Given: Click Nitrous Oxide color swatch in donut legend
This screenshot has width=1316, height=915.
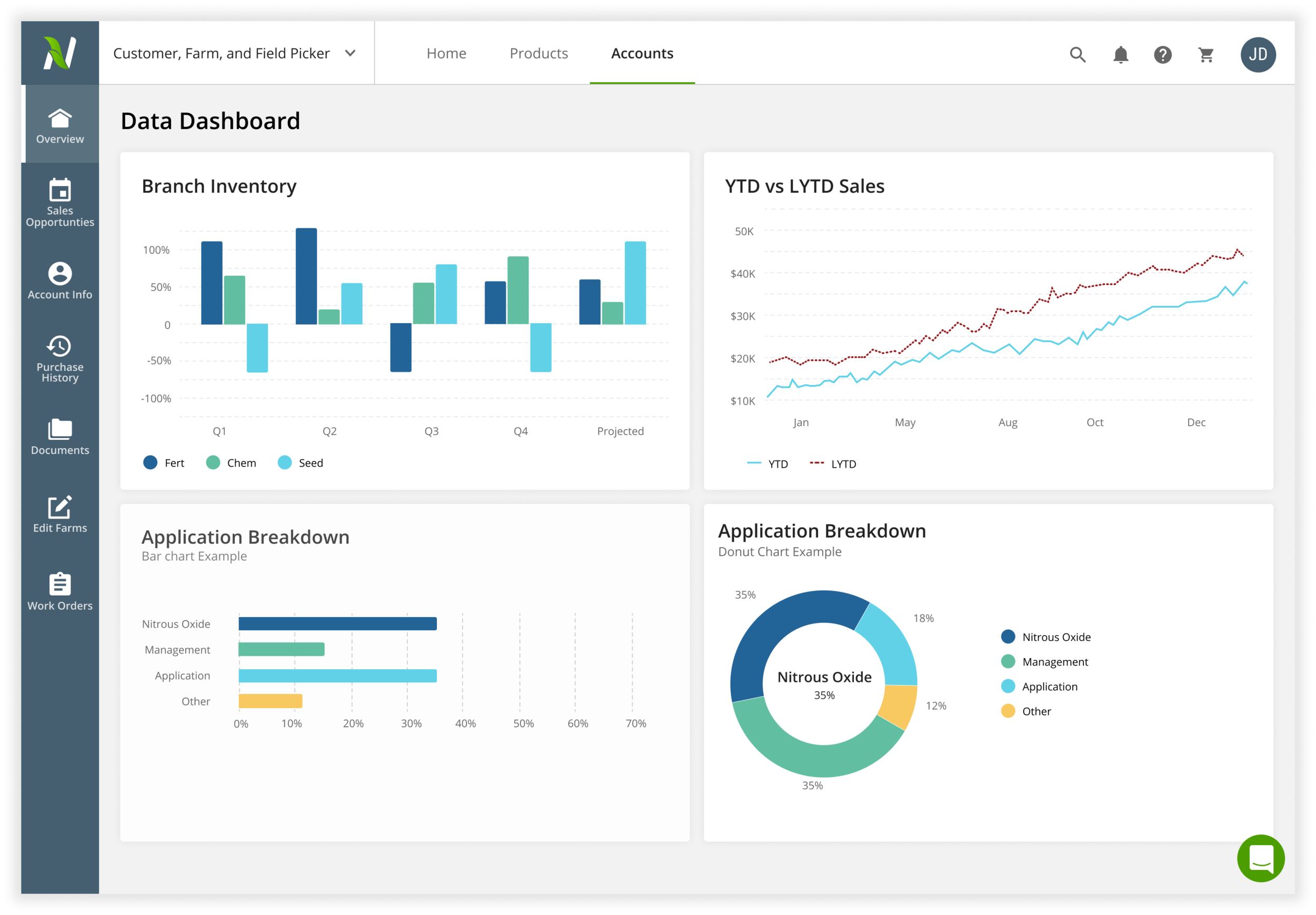Looking at the screenshot, I should click(1008, 637).
